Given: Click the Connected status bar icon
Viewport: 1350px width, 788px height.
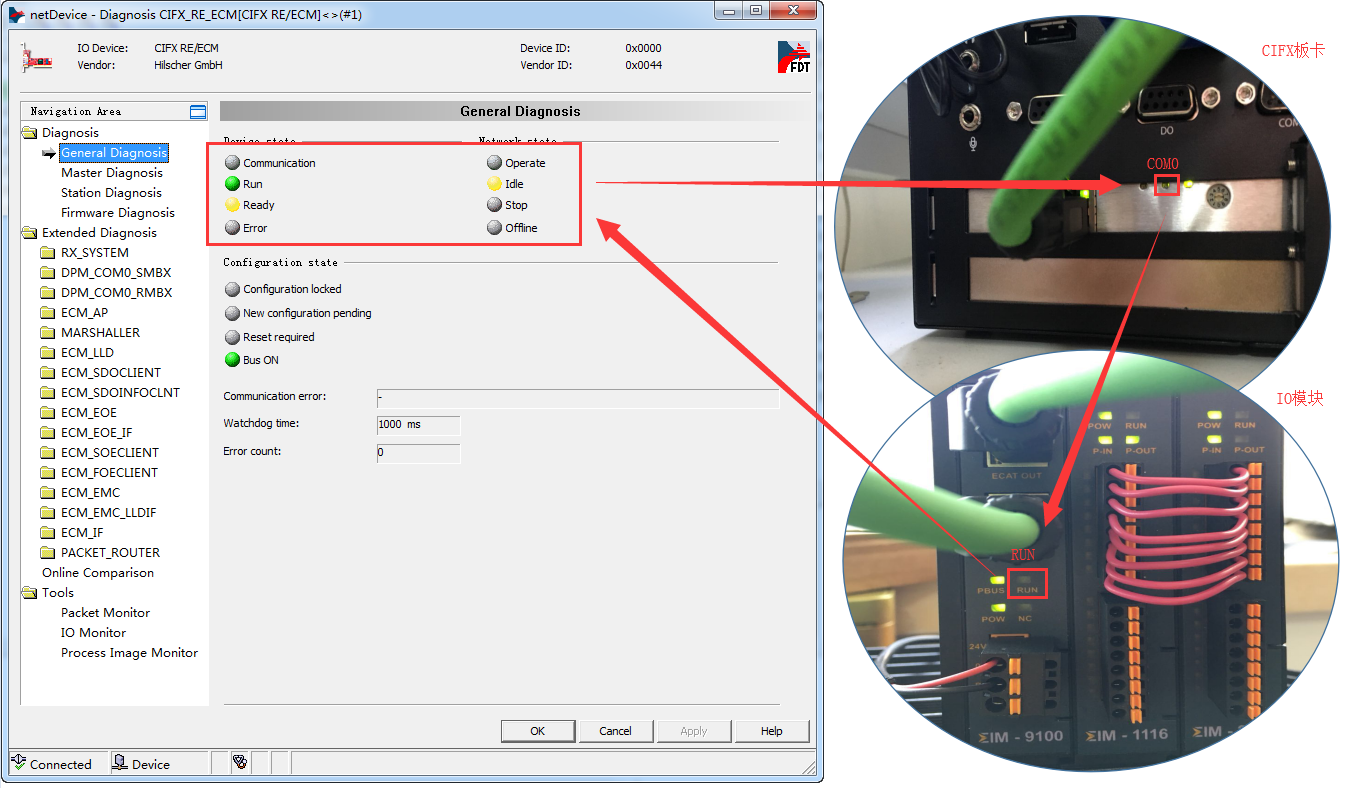Looking at the screenshot, I should pos(19,763).
